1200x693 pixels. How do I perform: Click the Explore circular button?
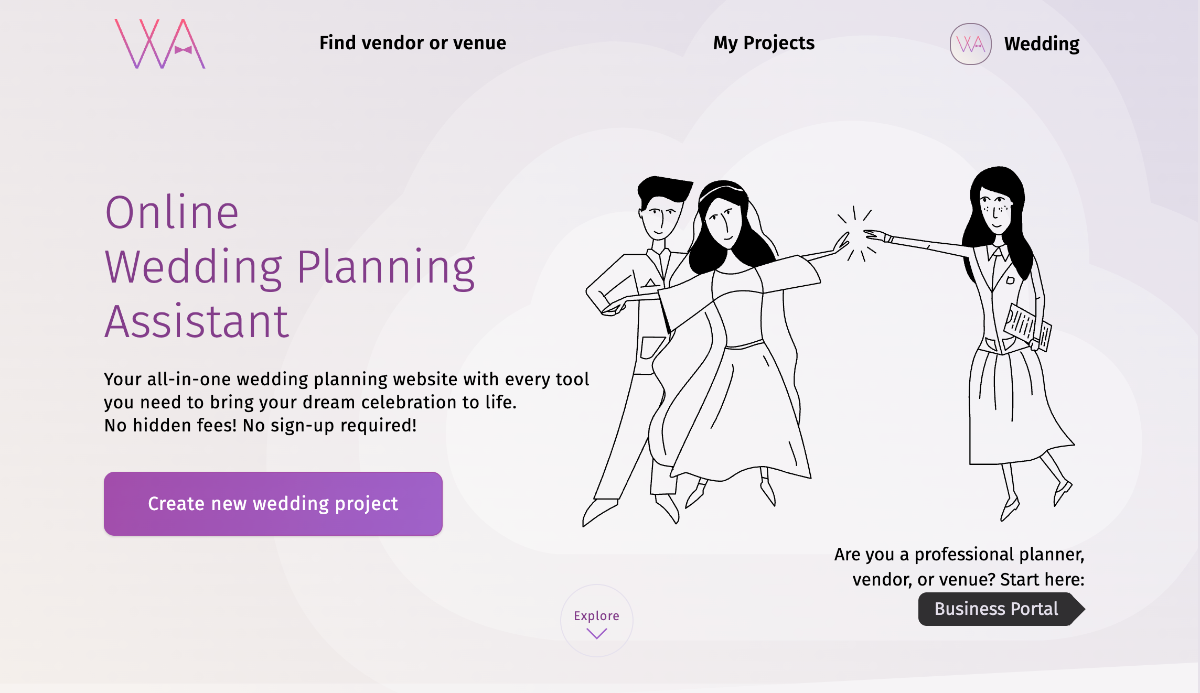(596, 620)
